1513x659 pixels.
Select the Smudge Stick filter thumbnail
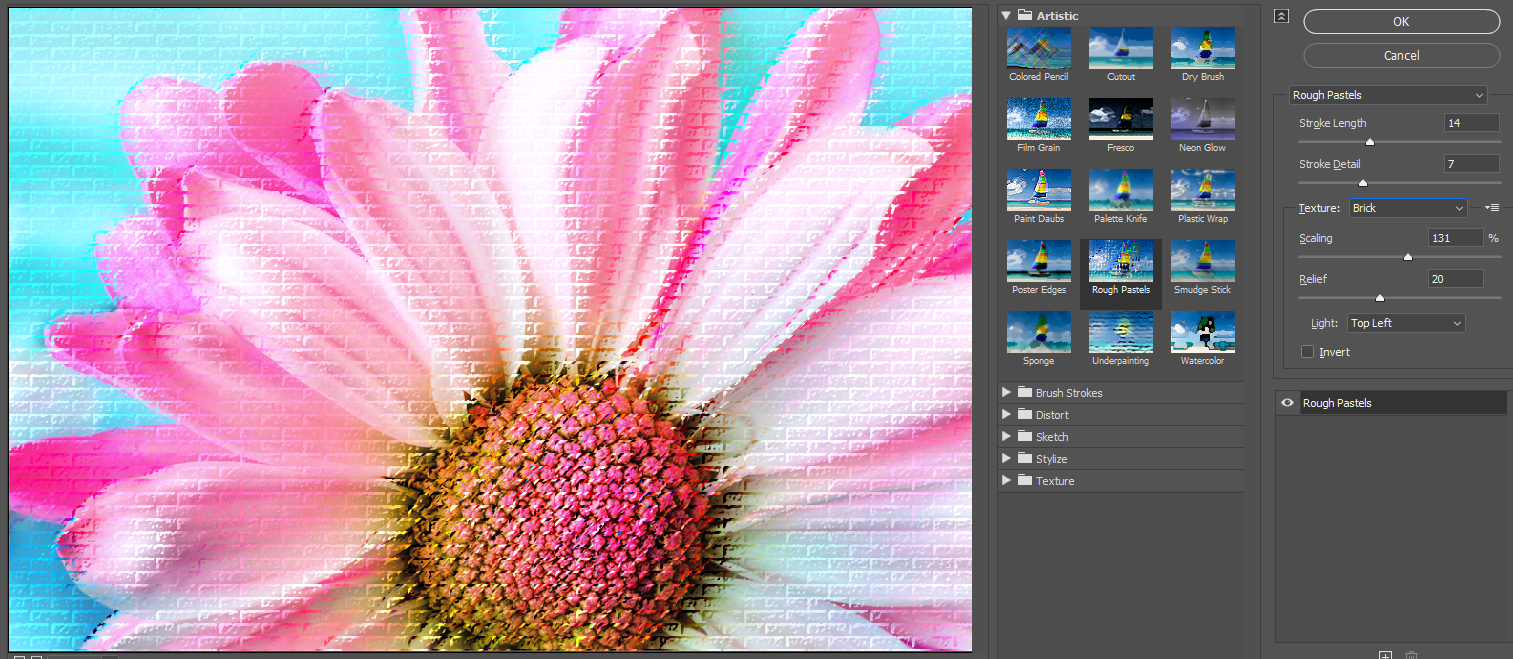1202,261
